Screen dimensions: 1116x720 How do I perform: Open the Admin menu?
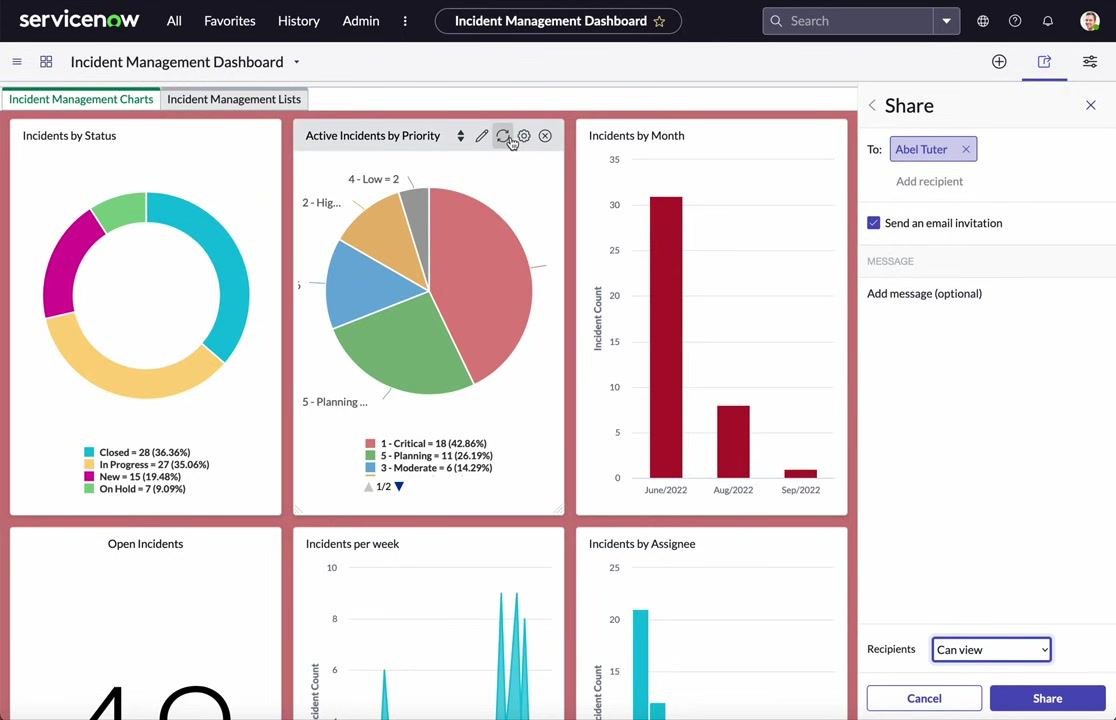361,21
